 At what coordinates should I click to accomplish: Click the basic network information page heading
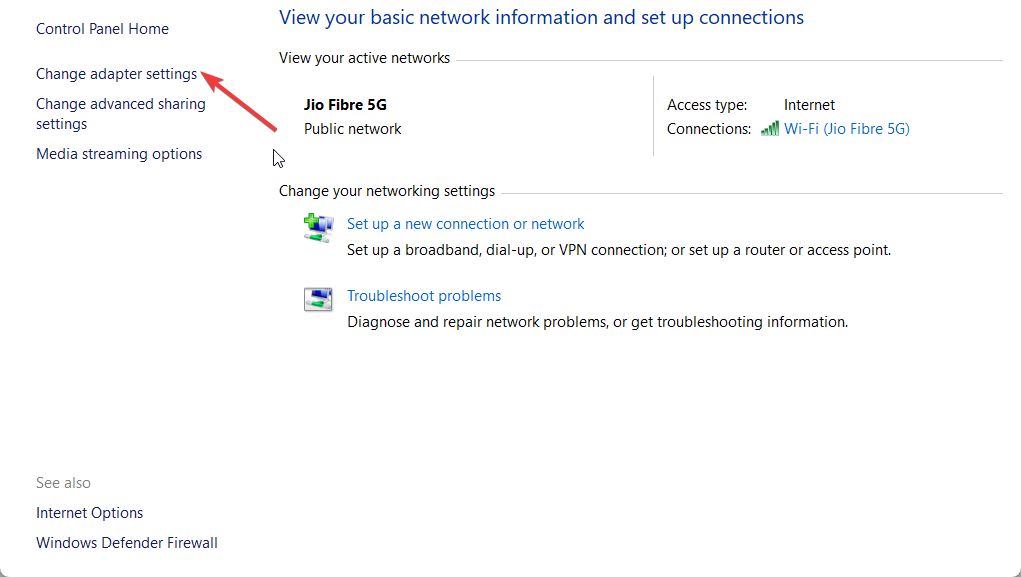pos(541,17)
